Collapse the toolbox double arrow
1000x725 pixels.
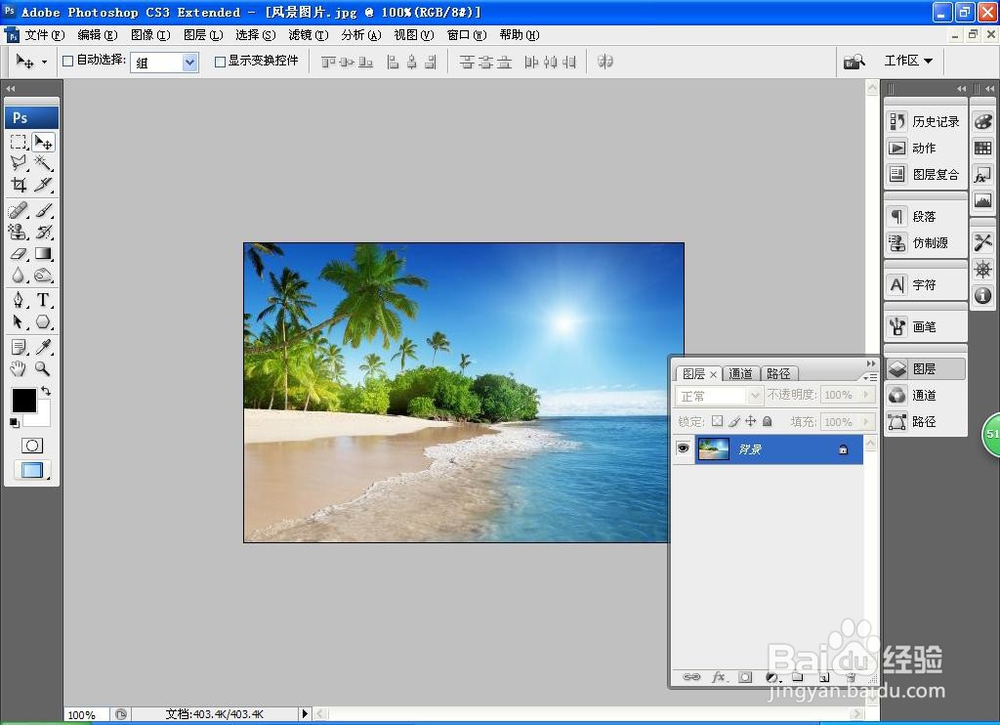10,89
